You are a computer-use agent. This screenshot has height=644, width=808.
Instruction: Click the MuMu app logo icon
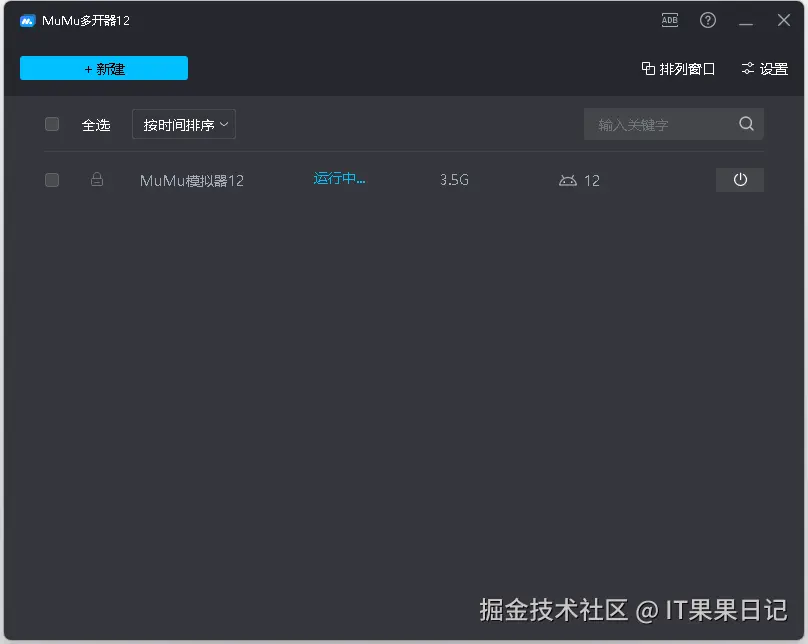pyautogui.click(x=27, y=21)
